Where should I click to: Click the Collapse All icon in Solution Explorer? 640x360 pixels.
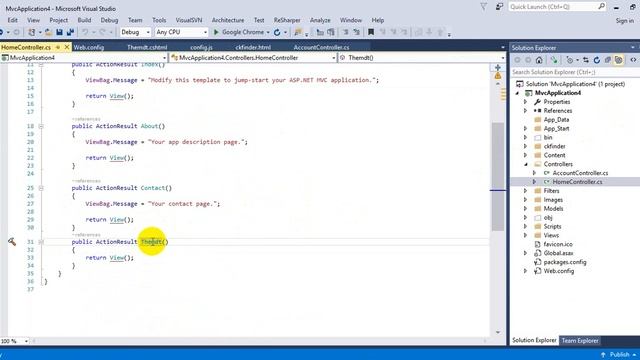click(608, 60)
